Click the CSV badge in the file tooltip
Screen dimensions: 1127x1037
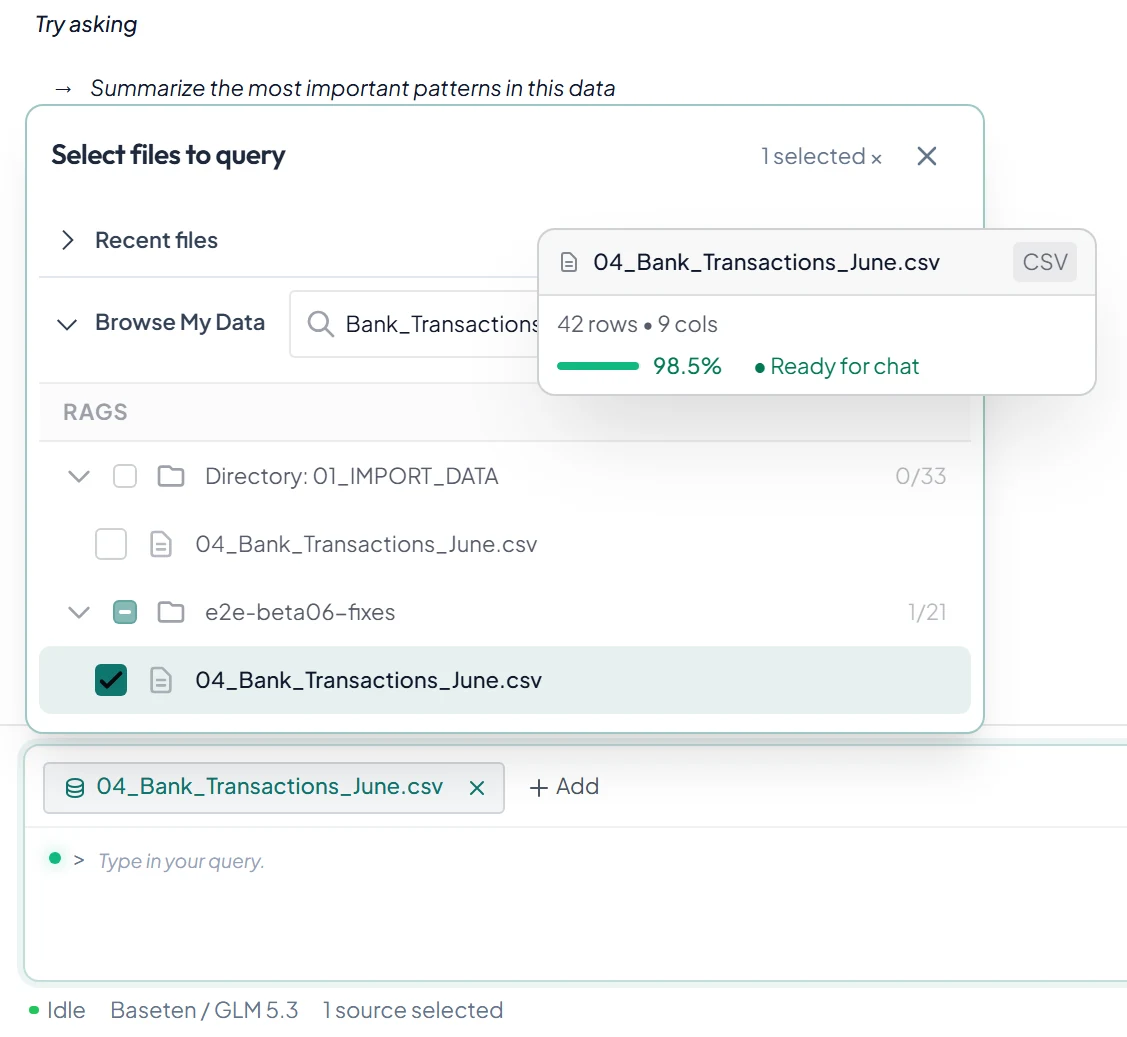point(1044,262)
